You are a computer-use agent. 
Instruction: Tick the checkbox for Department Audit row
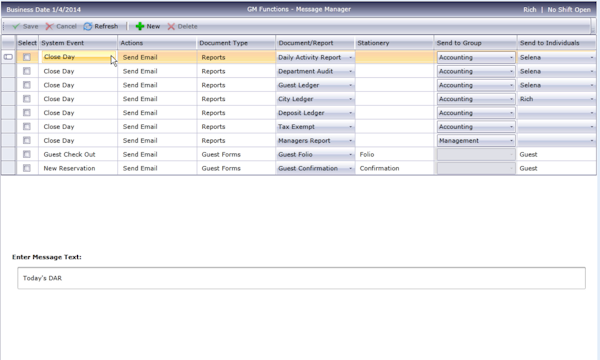(26, 71)
